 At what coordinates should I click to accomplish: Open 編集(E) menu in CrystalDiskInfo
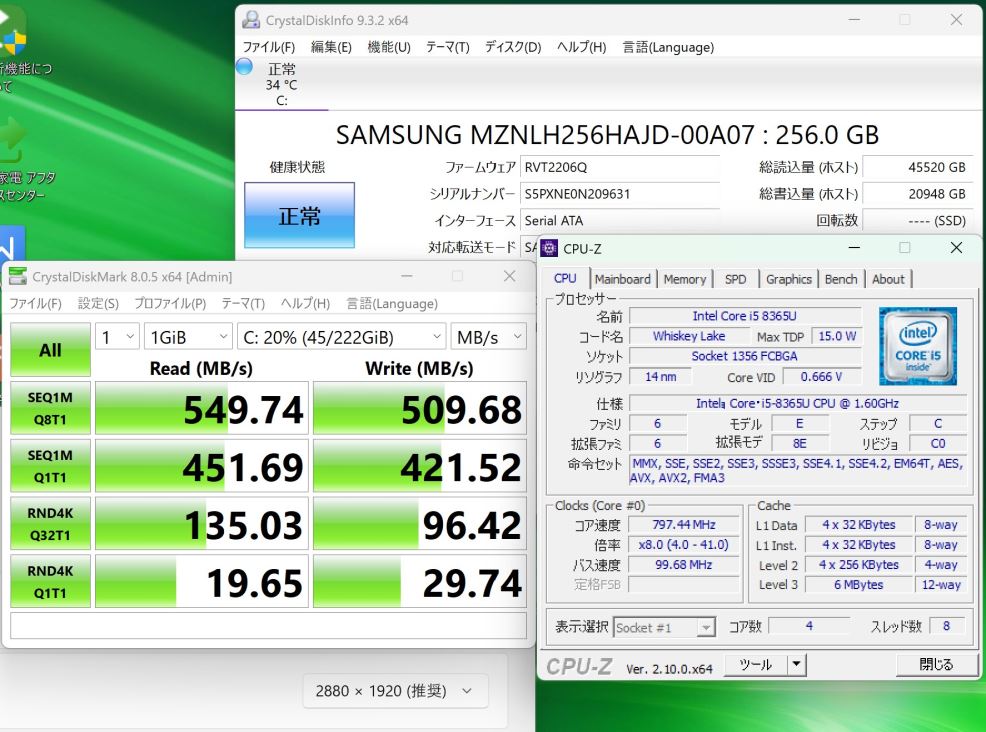click(x=331, y=47)
